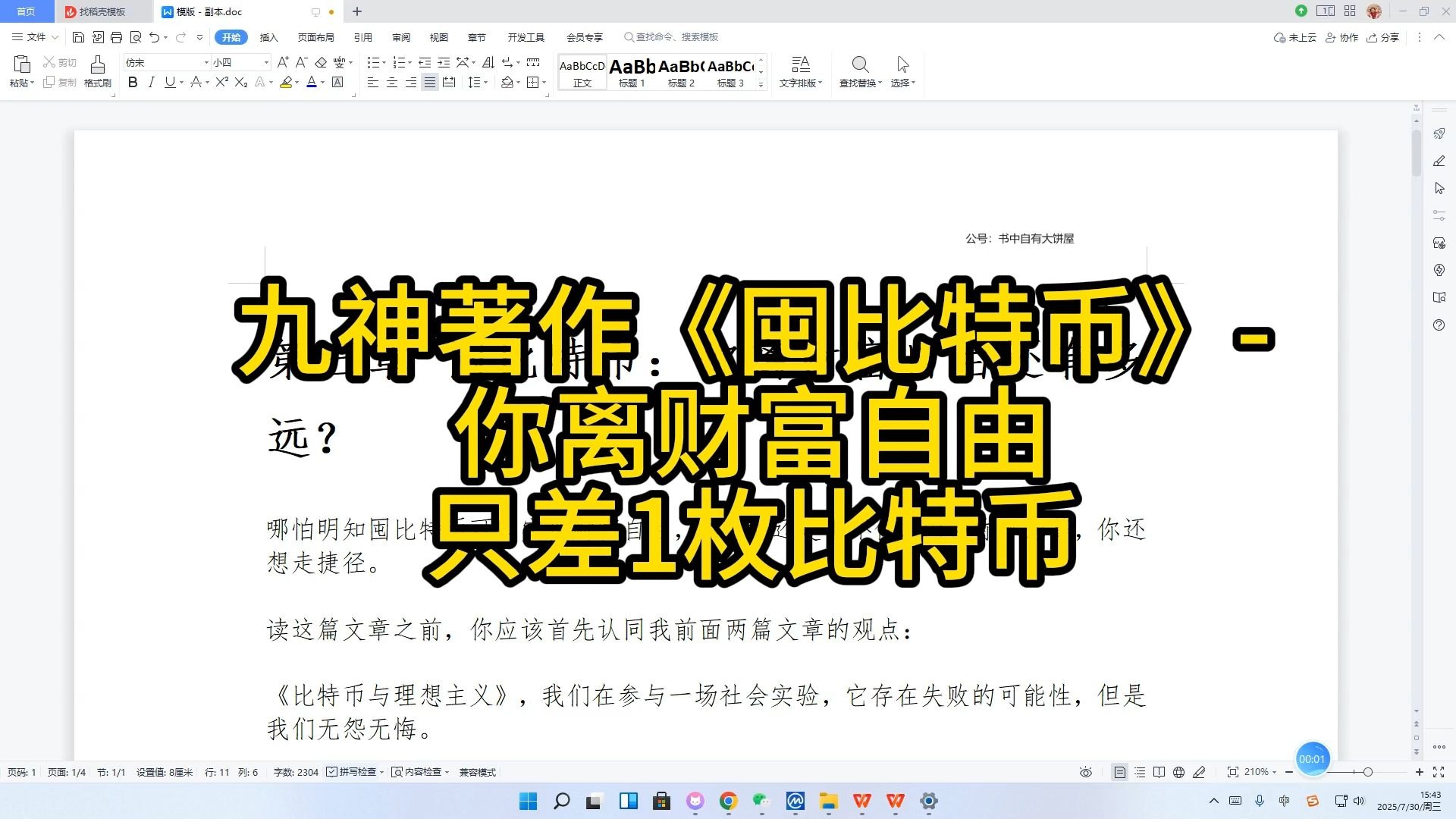Click the fit-page zoom icon in status bar
Image resolution: width=1456 pixels, height=819 pixels.
[1233, 772]
